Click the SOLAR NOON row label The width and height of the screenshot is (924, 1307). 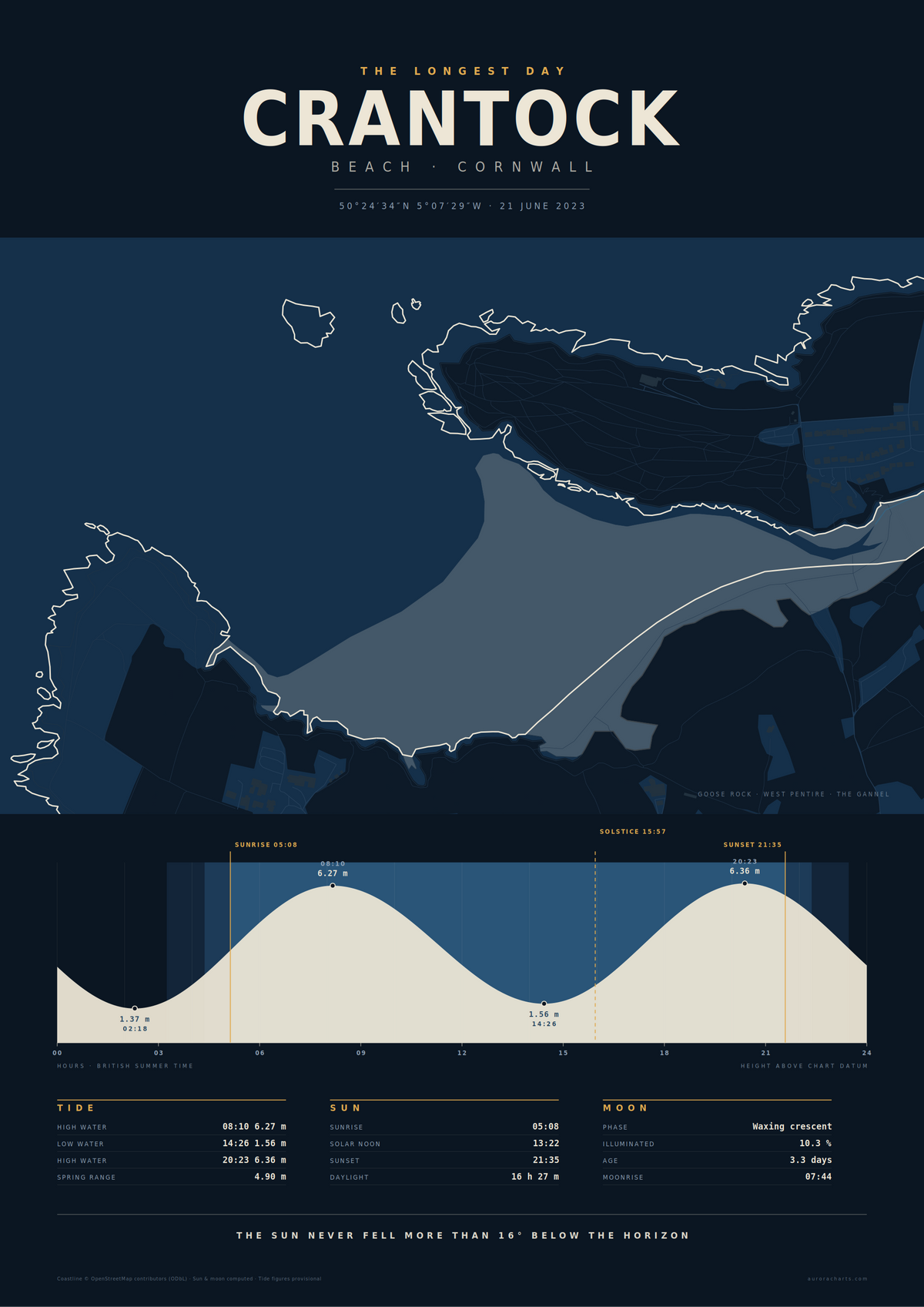[x=355, y=1144]
